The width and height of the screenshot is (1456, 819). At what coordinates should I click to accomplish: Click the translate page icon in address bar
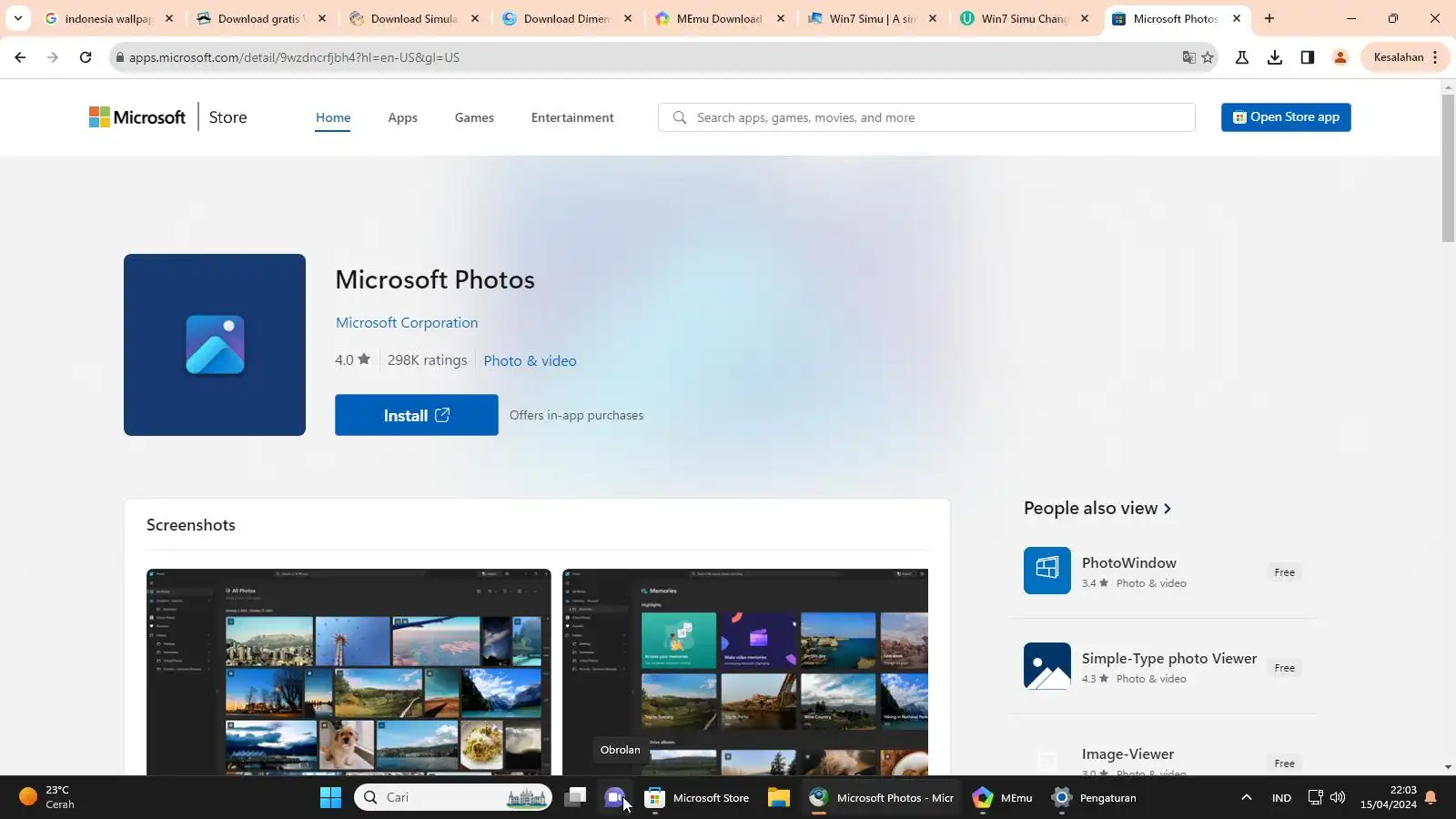[1188, 57]
